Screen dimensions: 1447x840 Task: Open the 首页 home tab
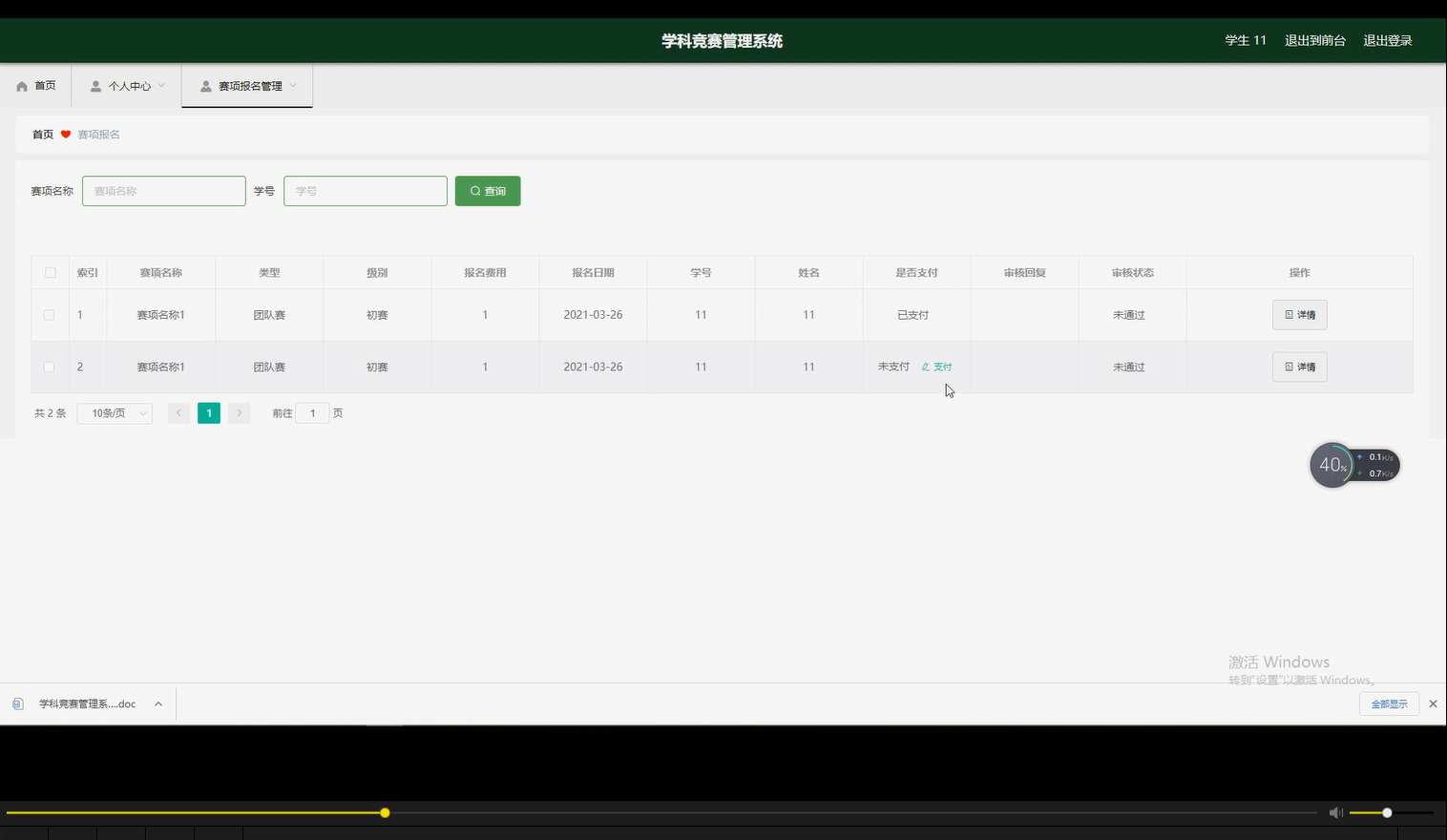36,86
